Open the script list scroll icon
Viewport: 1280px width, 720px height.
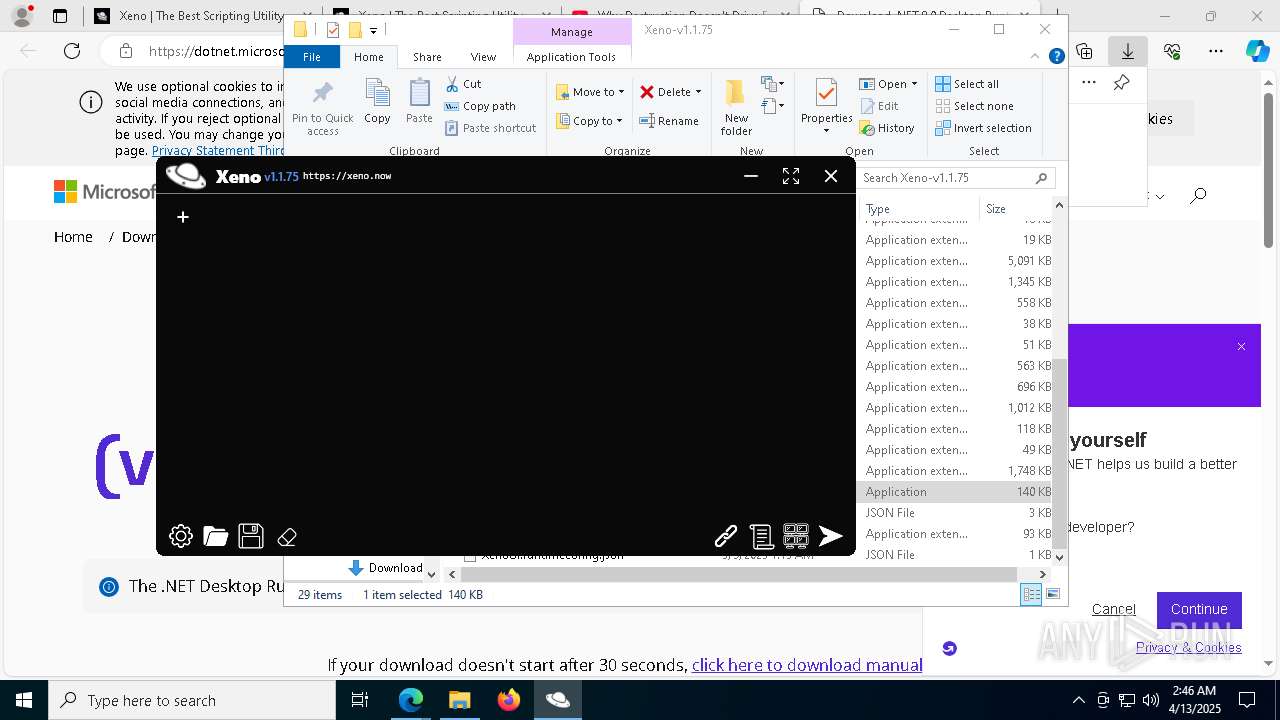coord(761,537)
